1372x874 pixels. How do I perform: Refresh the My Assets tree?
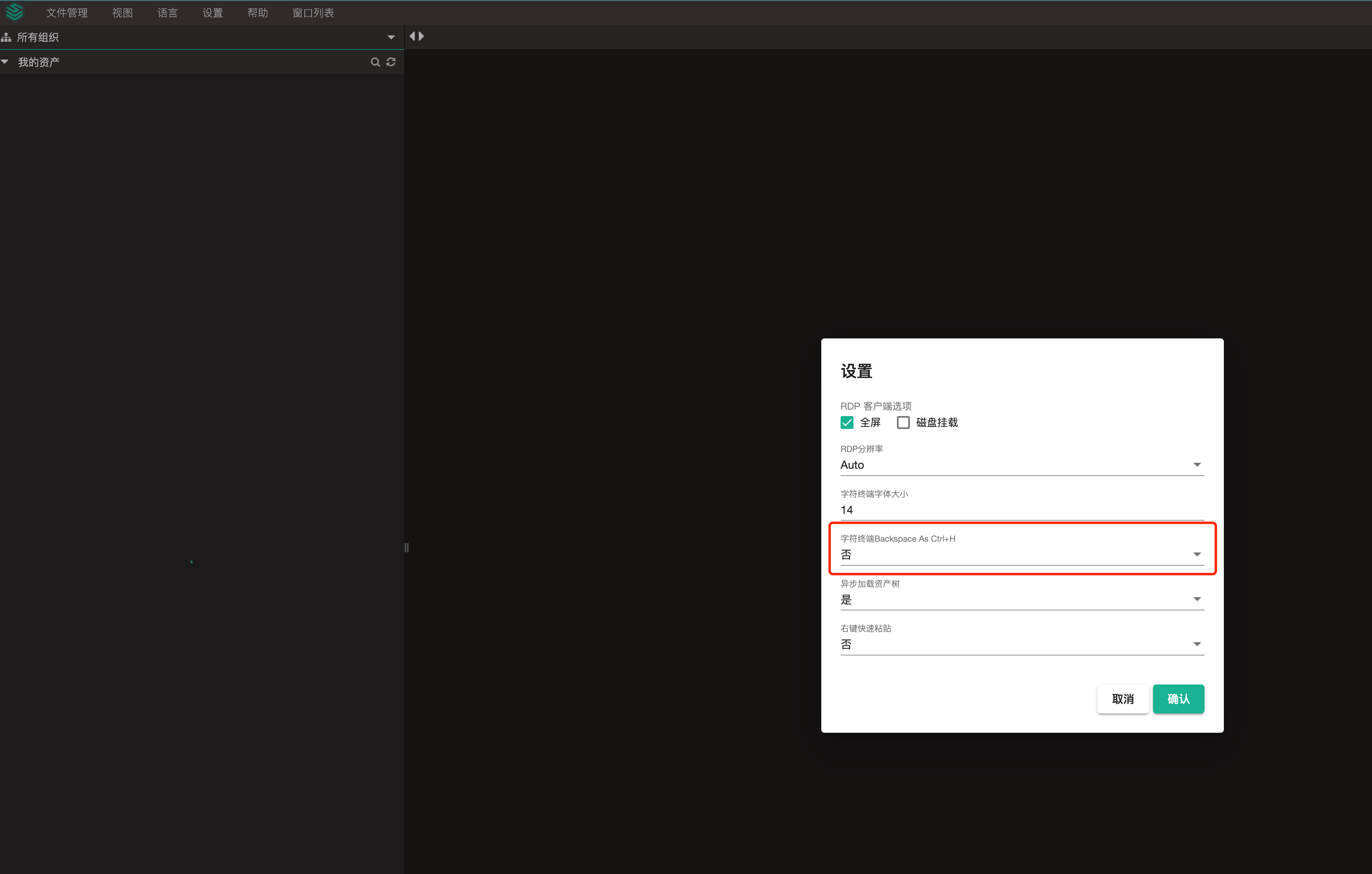(391, 62)
